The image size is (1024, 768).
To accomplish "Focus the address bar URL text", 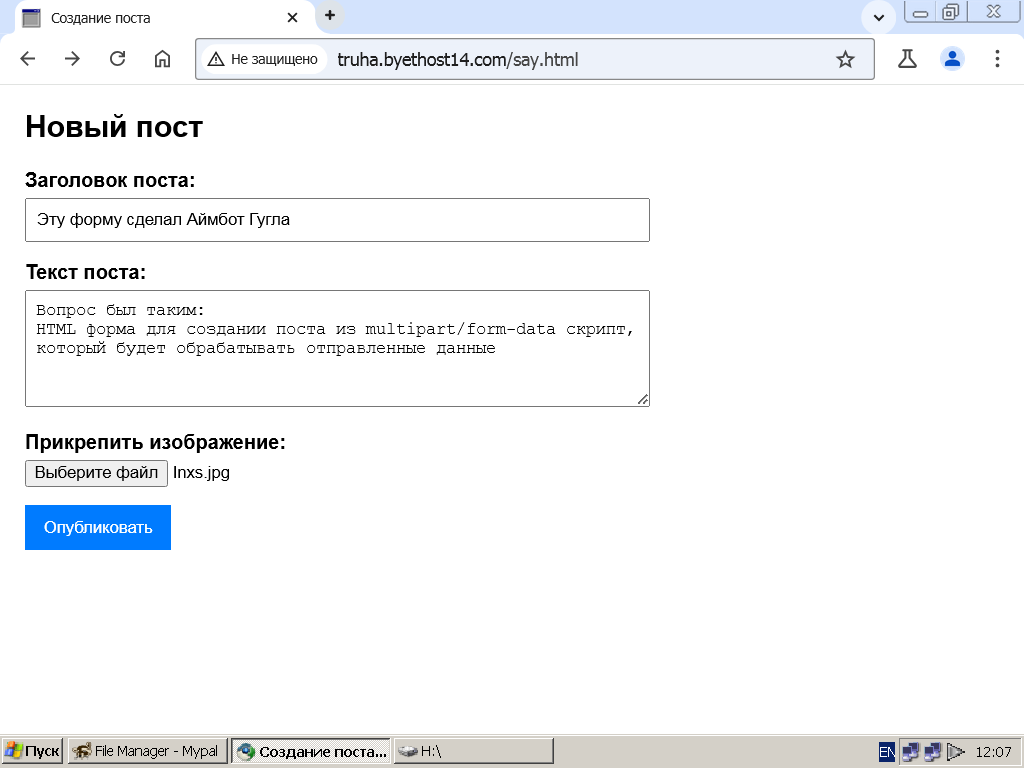I will [x=458, y=60].
